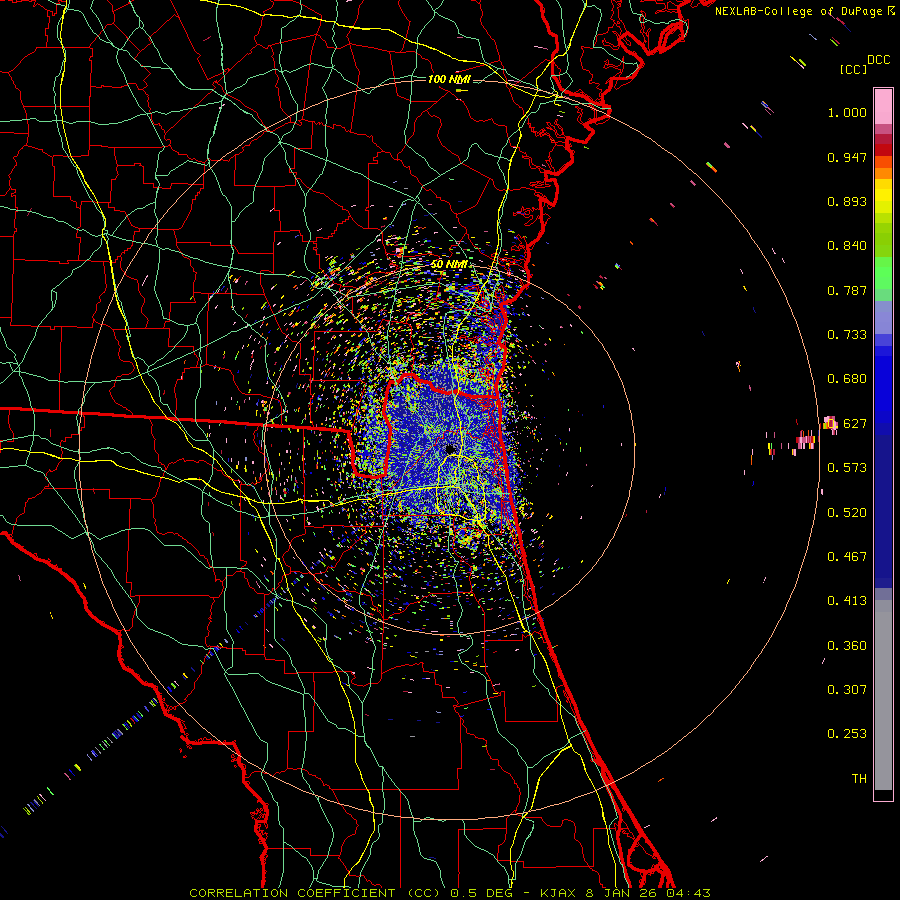Select the 0.307 scale value

tap(847, 690)
